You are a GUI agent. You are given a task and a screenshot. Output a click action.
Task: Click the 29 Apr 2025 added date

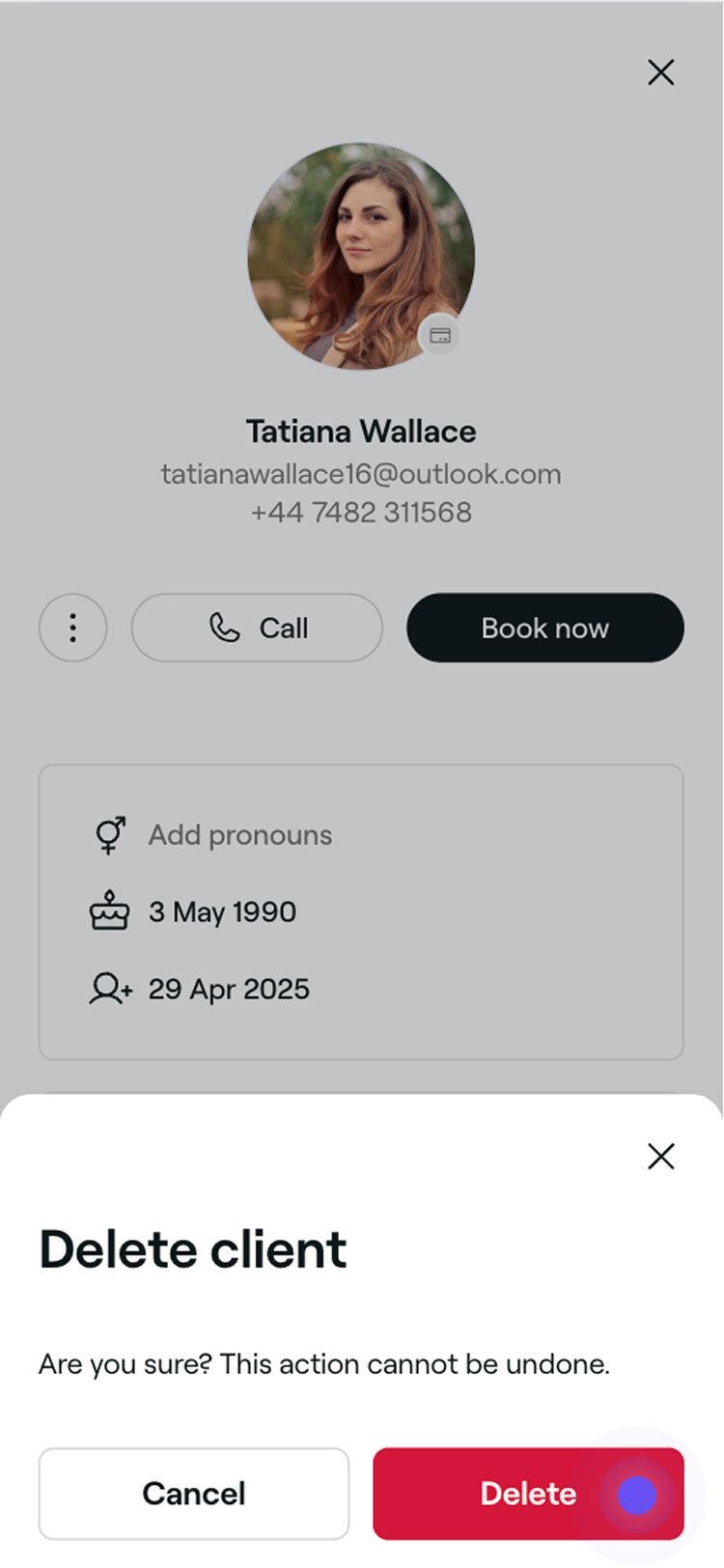point(229,989)
